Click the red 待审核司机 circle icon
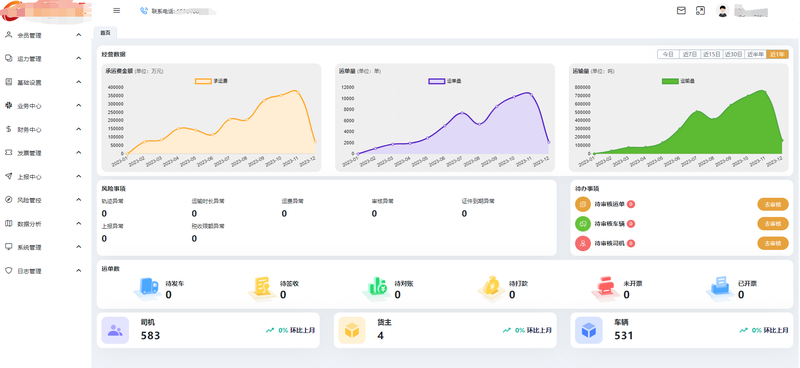This screenshot has width=800, height=368. point(583,243)
